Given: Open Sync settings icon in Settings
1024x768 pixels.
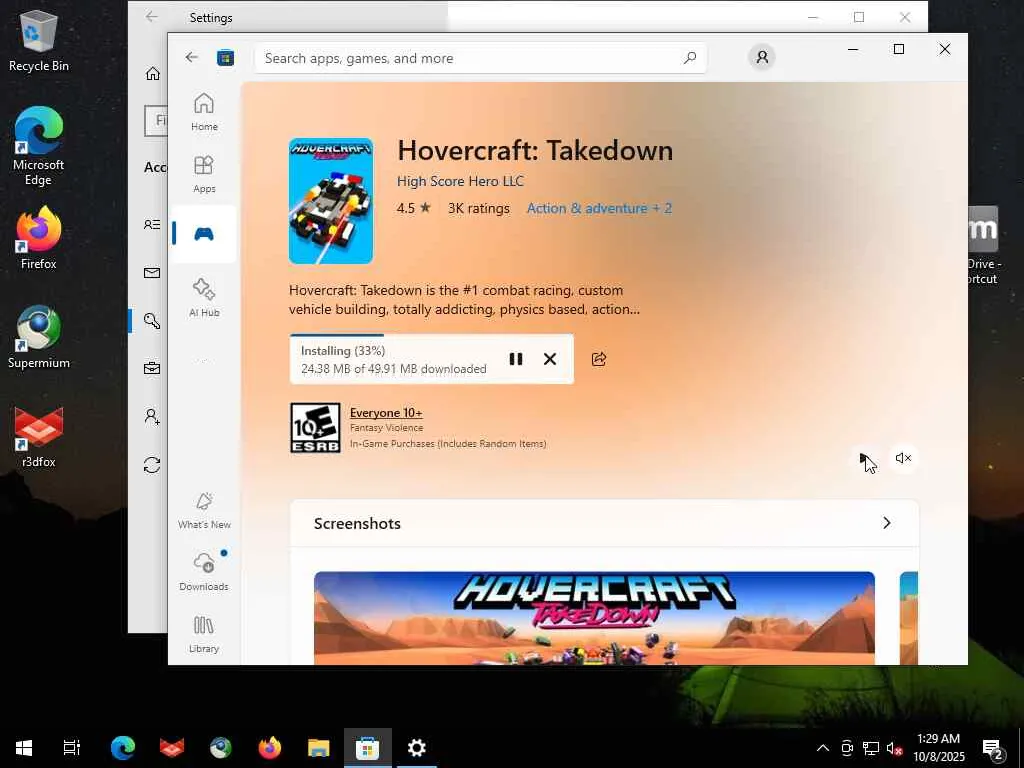Looking at the screenshot, I should [152, 464].
